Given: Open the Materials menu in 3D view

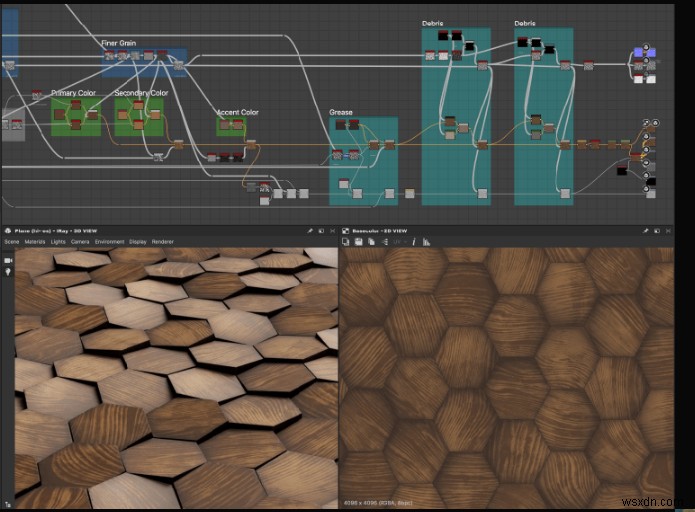Looking at the screenshot, I should [x=36, y=241].
